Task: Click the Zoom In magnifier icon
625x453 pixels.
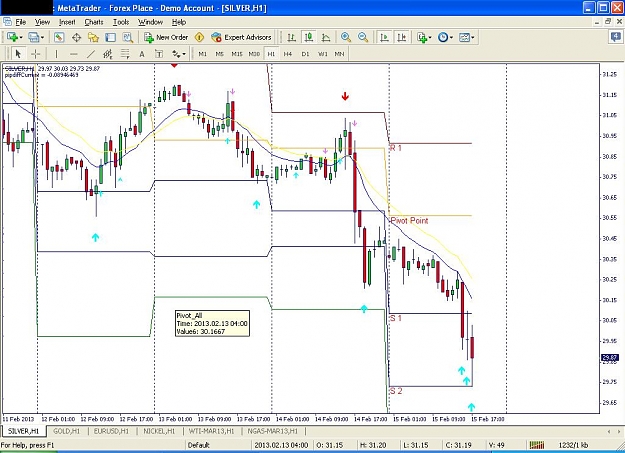Action: (346, 37)
